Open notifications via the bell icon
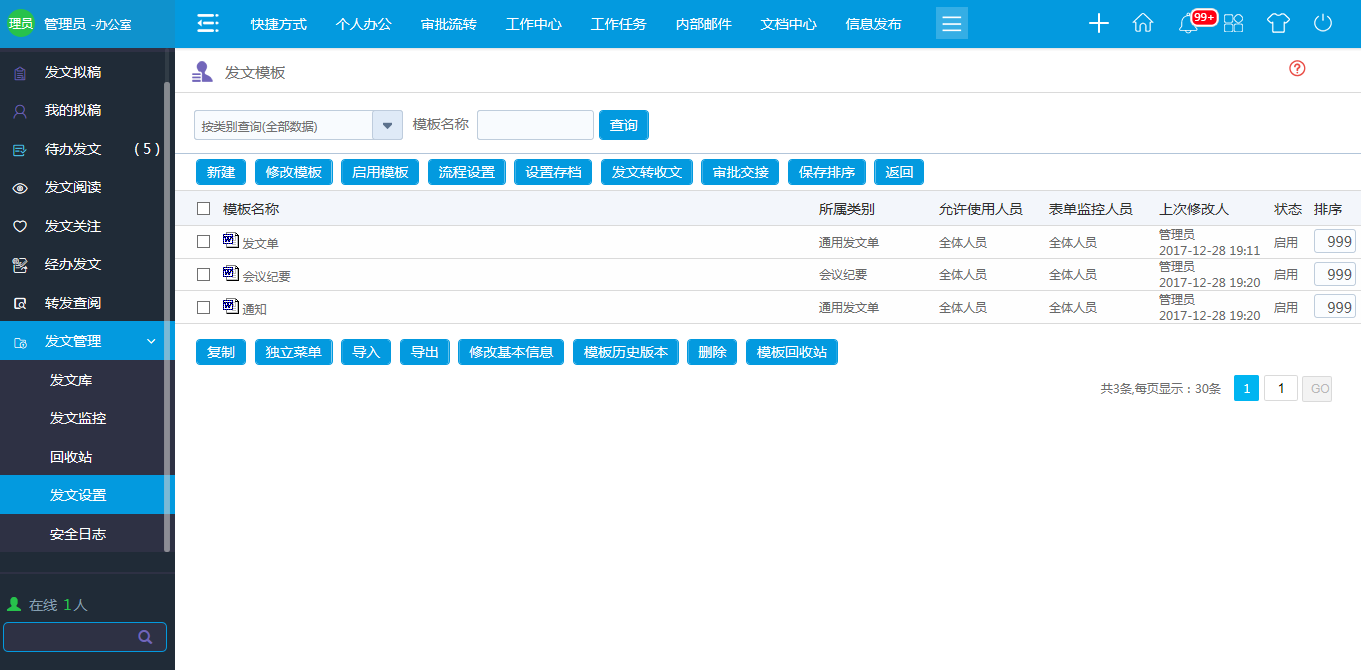The height and width of the screenshot is (670, 1361). [x=1188, y=22]
